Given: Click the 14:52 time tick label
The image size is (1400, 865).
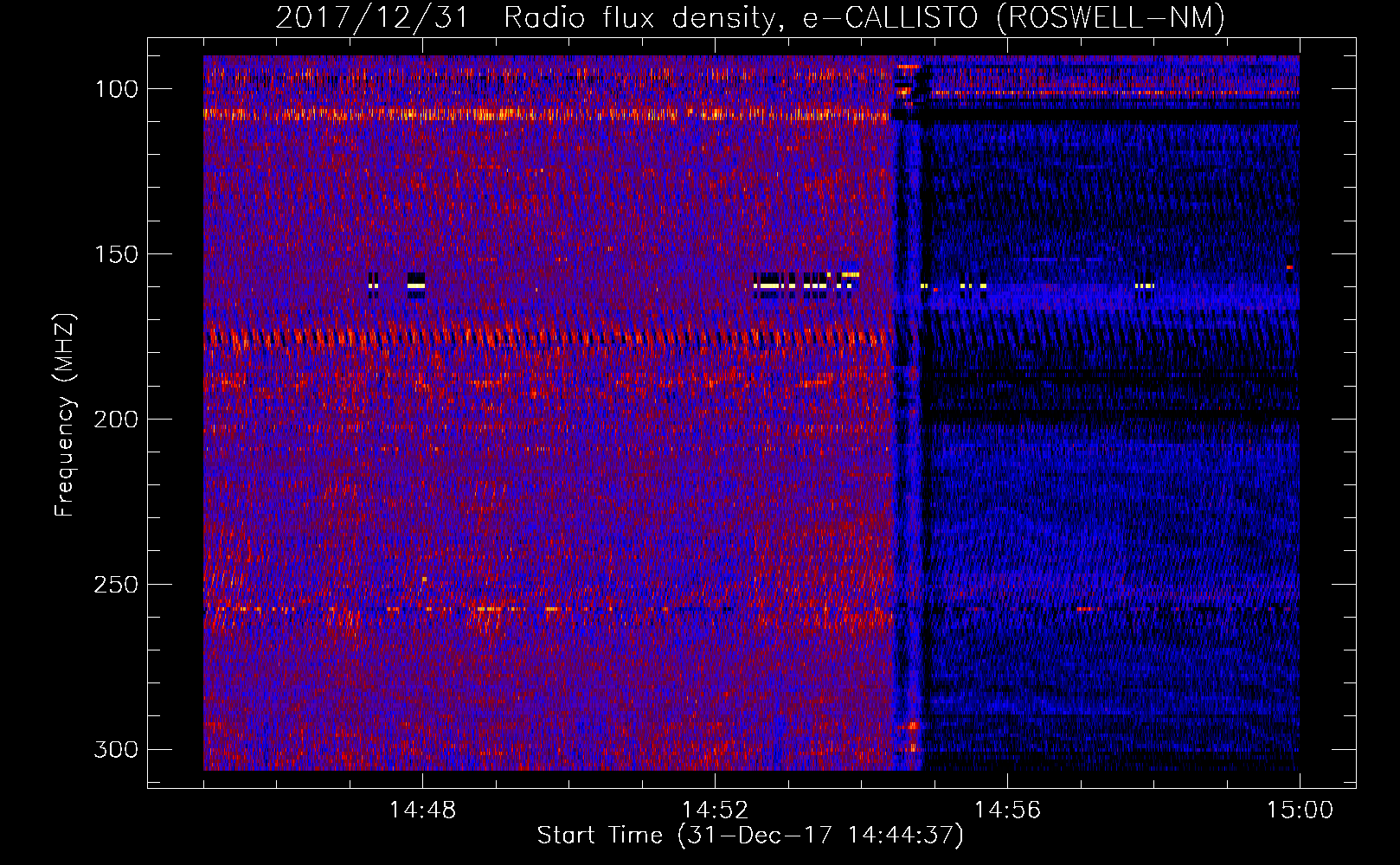Looking at the screenshot, I should tap(715, 811).
